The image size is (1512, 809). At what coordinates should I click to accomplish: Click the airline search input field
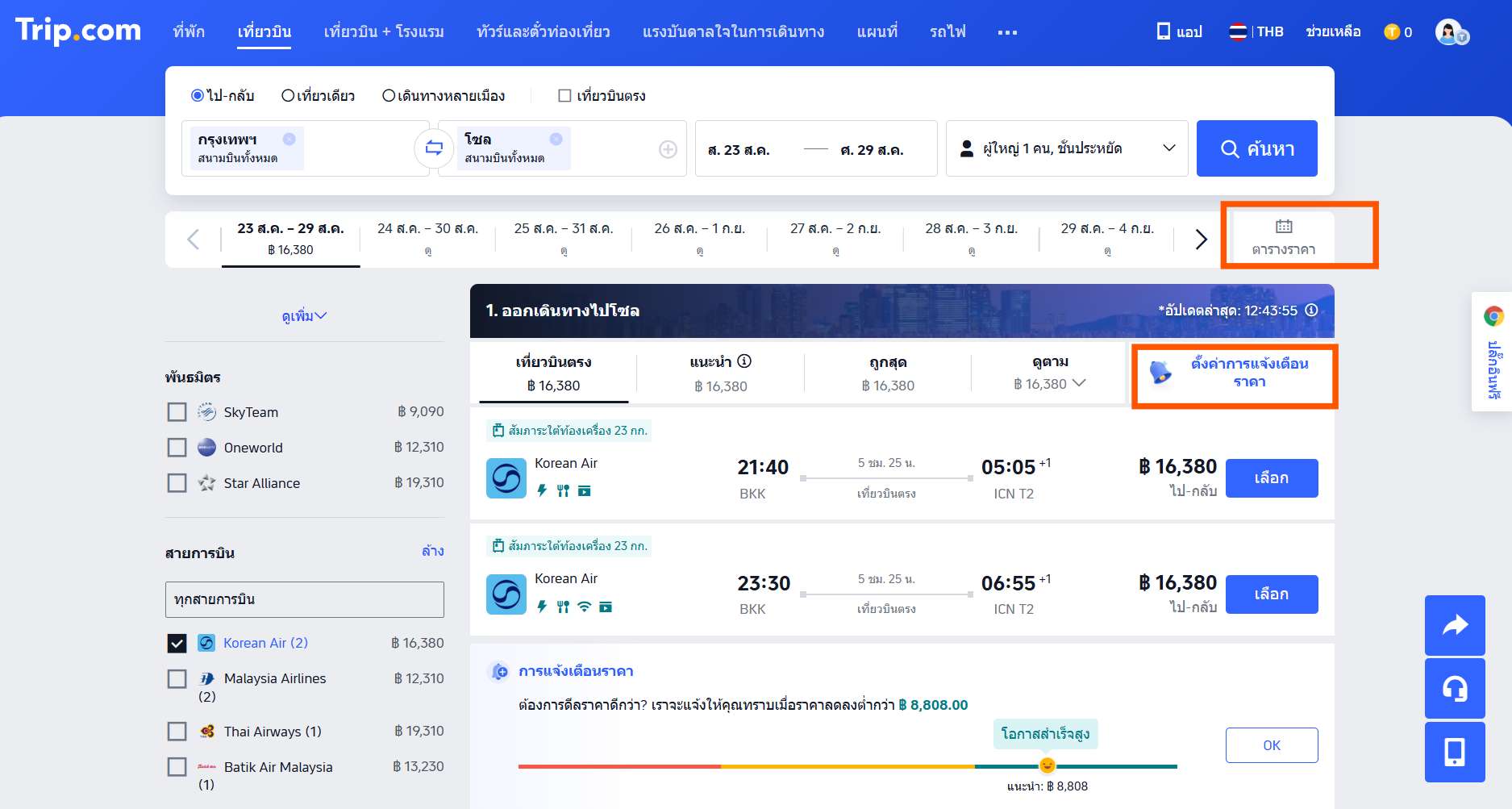point(304,599)
